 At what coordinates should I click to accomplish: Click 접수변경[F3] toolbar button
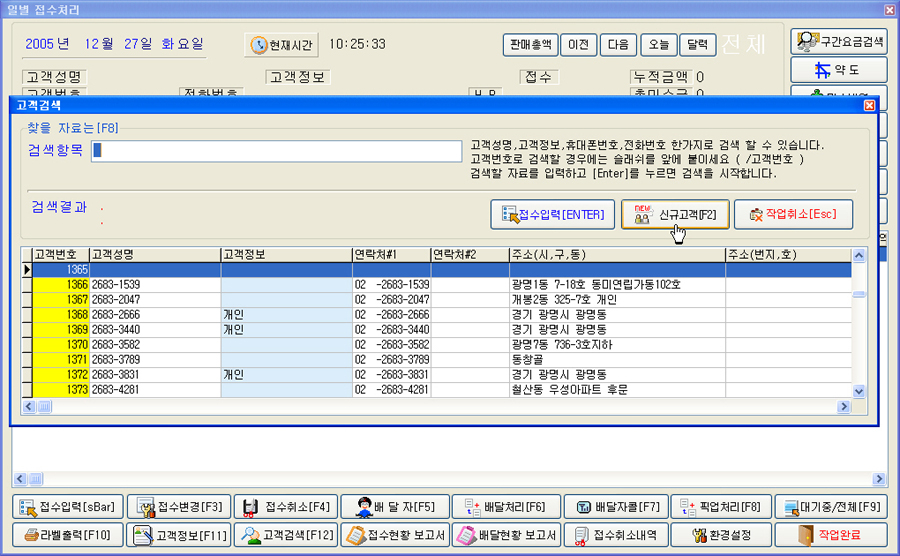click(179, 507)
